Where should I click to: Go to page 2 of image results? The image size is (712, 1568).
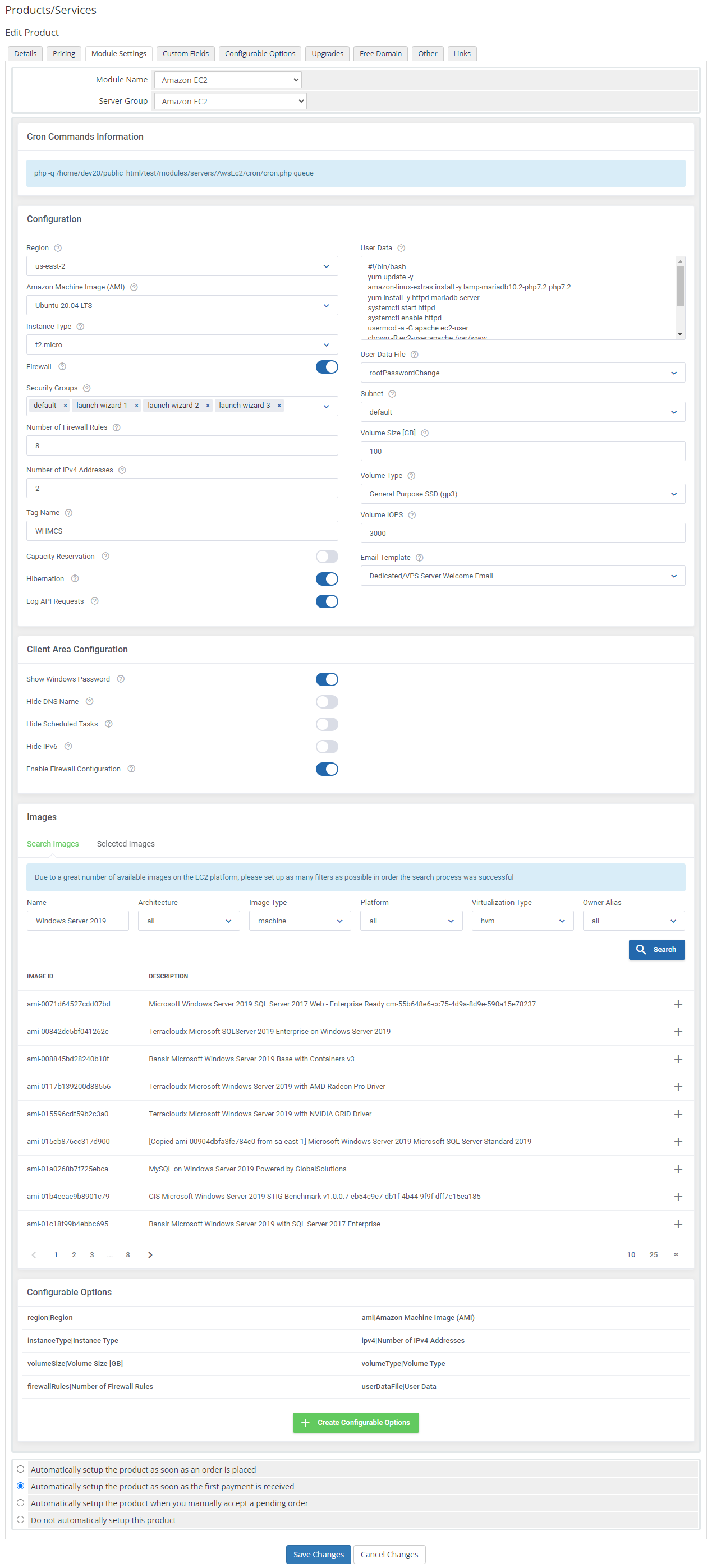pyautogui.click(x=74, y=1255)
